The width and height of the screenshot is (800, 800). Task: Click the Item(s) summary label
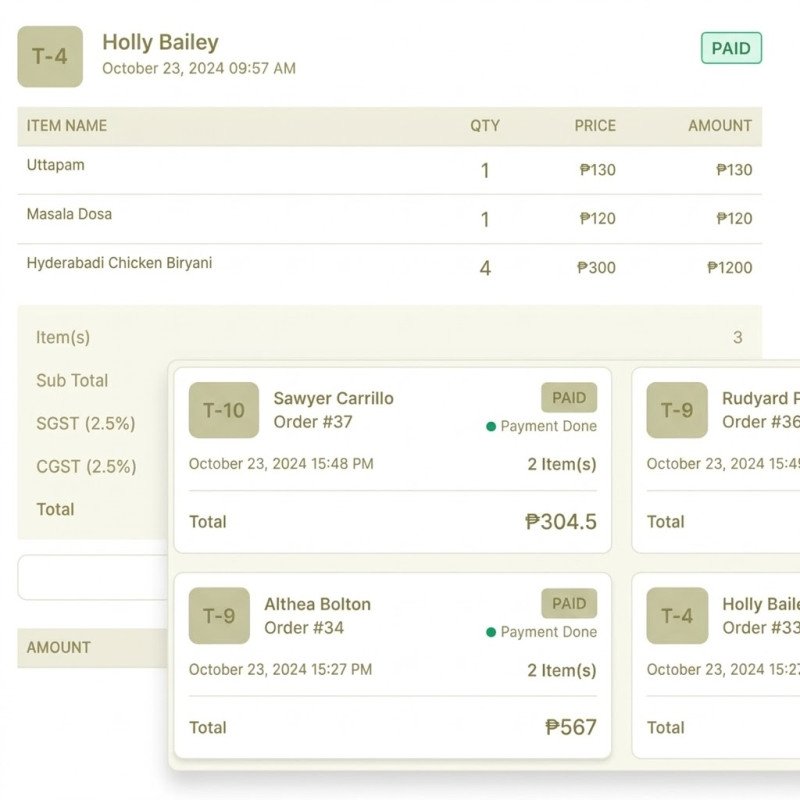(x=63, y=337)
